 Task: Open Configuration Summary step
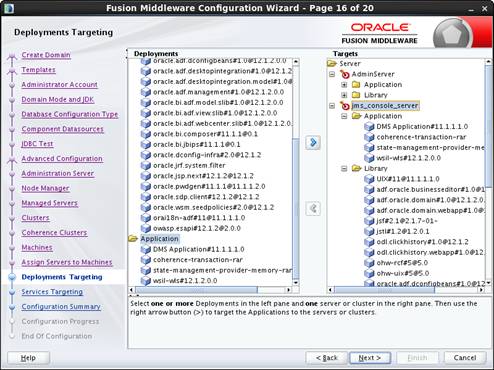61,307
